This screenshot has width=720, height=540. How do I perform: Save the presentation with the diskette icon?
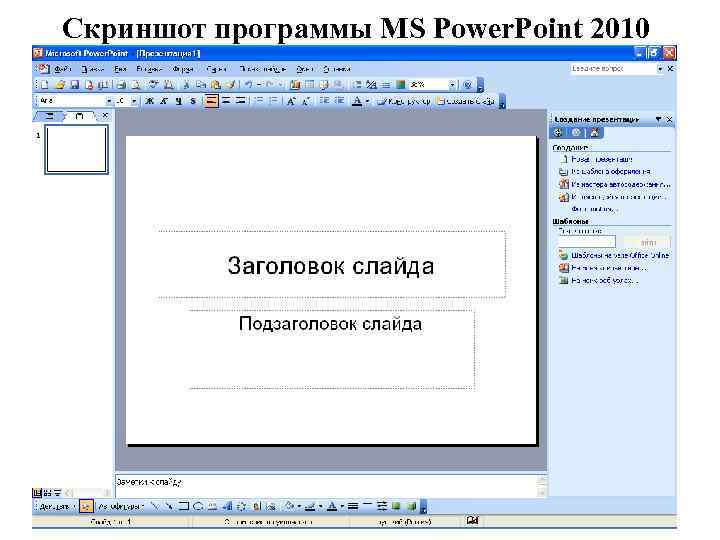point(74,85)
